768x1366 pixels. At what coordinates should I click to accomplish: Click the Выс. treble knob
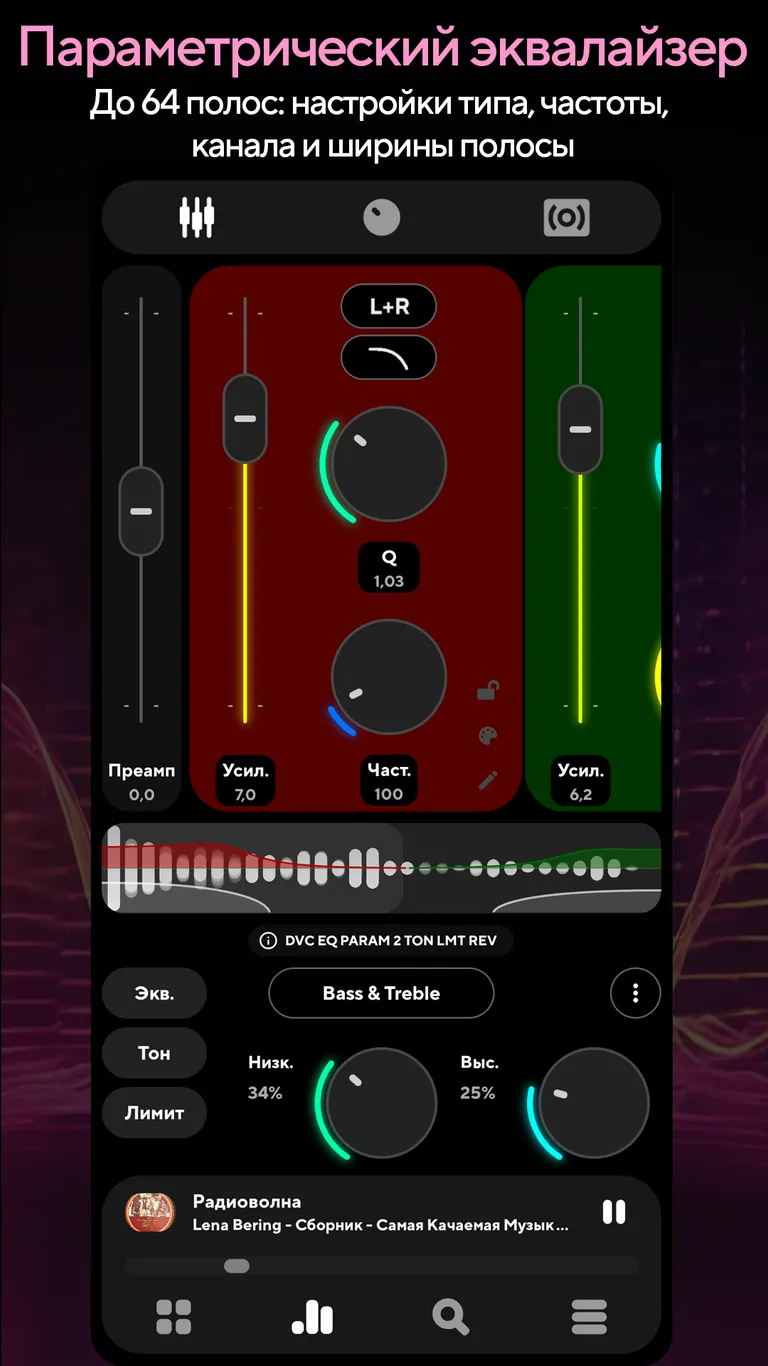click(593, 1104)
